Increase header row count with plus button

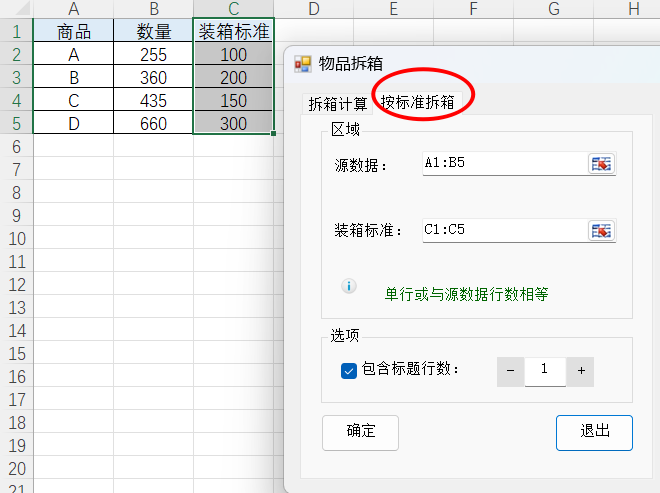click(x=580, y=371)
